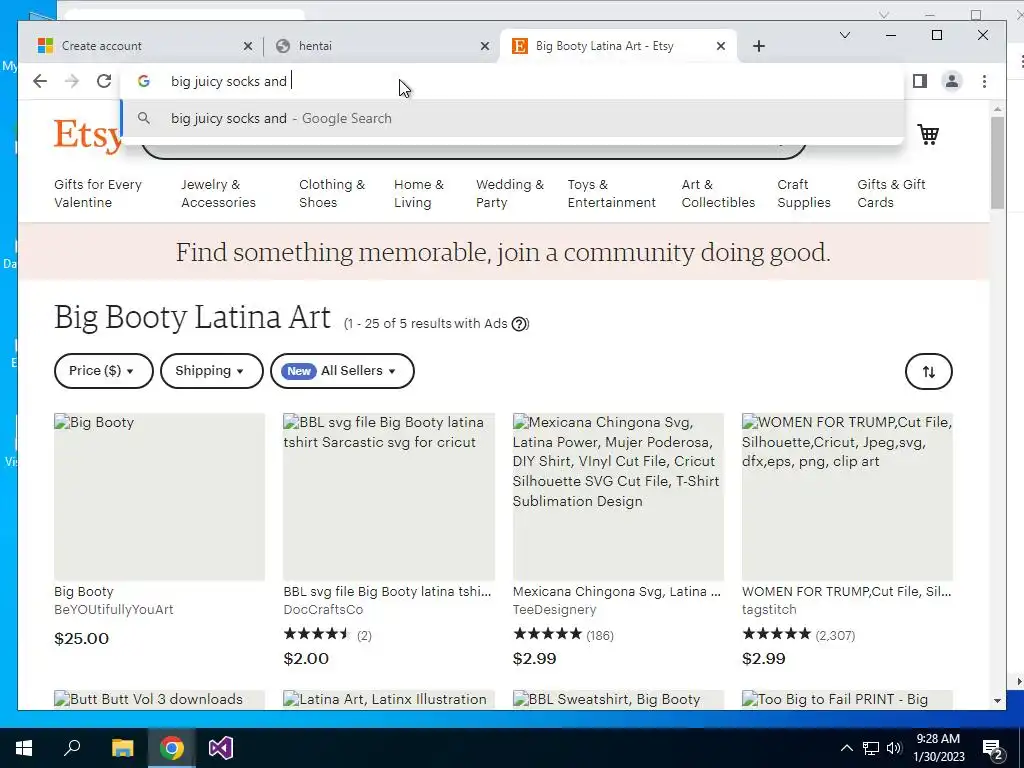Click the Ads question mark help icon
This screenshot has height=768, width=1024.
pyautogui.click(x=519, y=324)
